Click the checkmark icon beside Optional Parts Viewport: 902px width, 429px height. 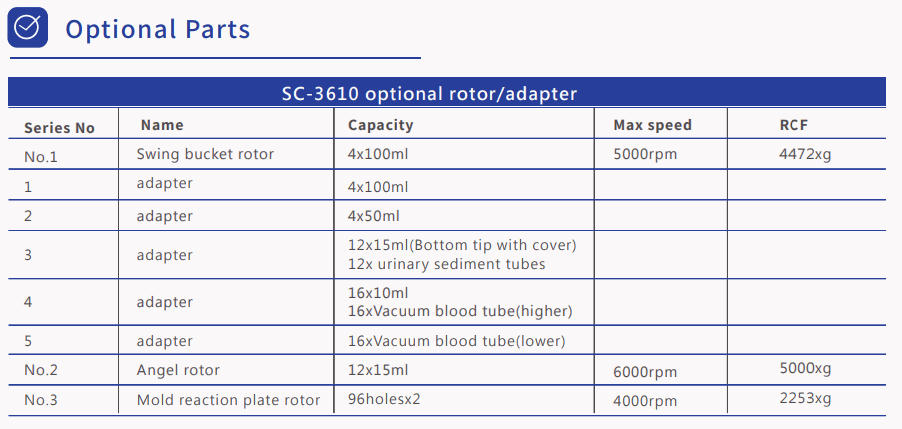click(27, 28)
